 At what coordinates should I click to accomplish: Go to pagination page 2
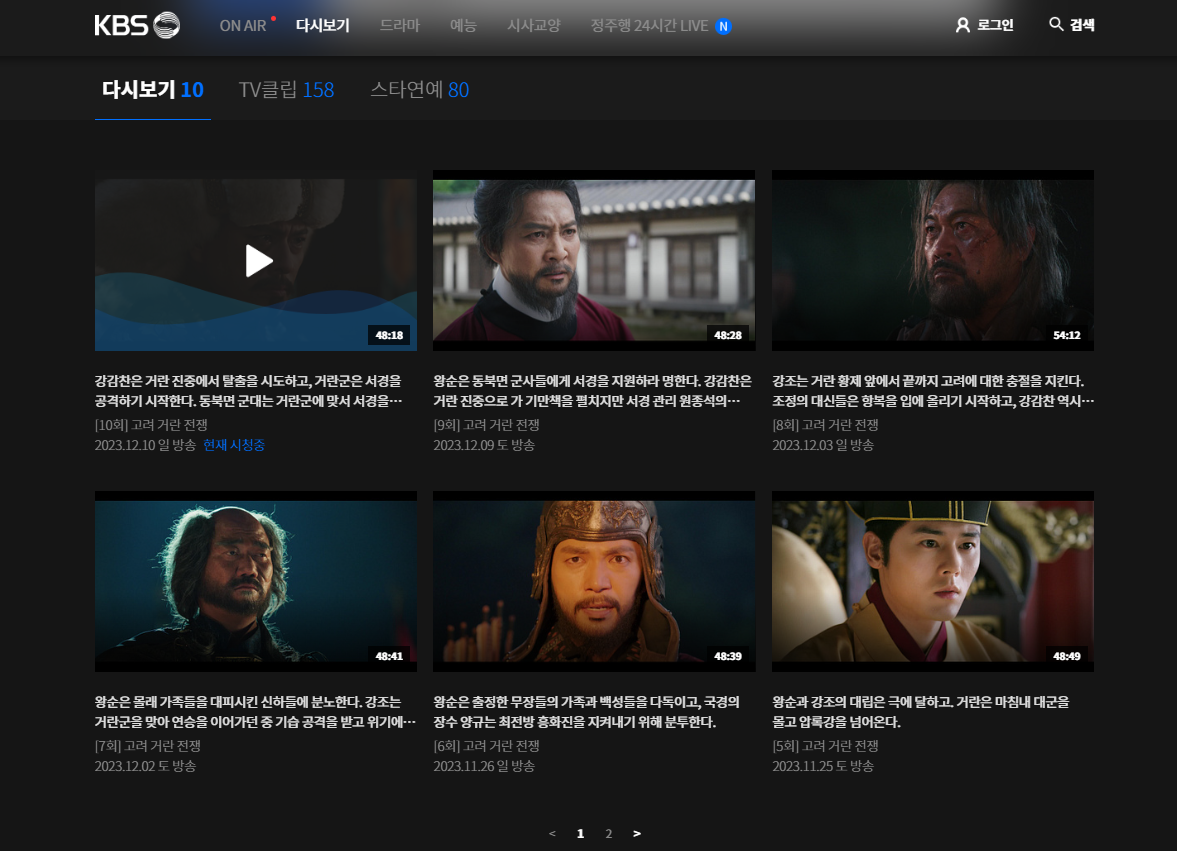(x=609, y=834)
